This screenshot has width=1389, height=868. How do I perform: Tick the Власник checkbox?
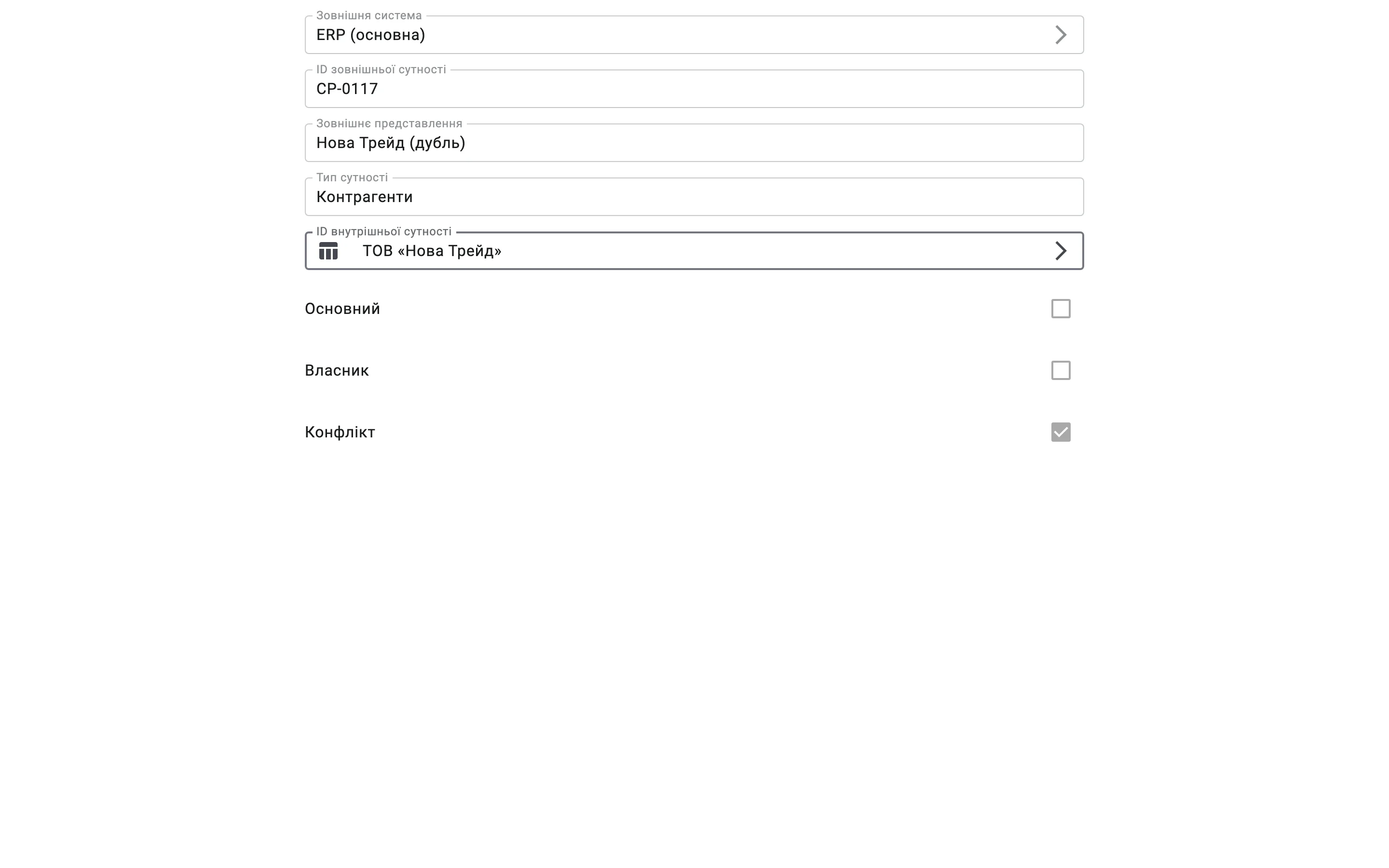[x=1061, y=370]
